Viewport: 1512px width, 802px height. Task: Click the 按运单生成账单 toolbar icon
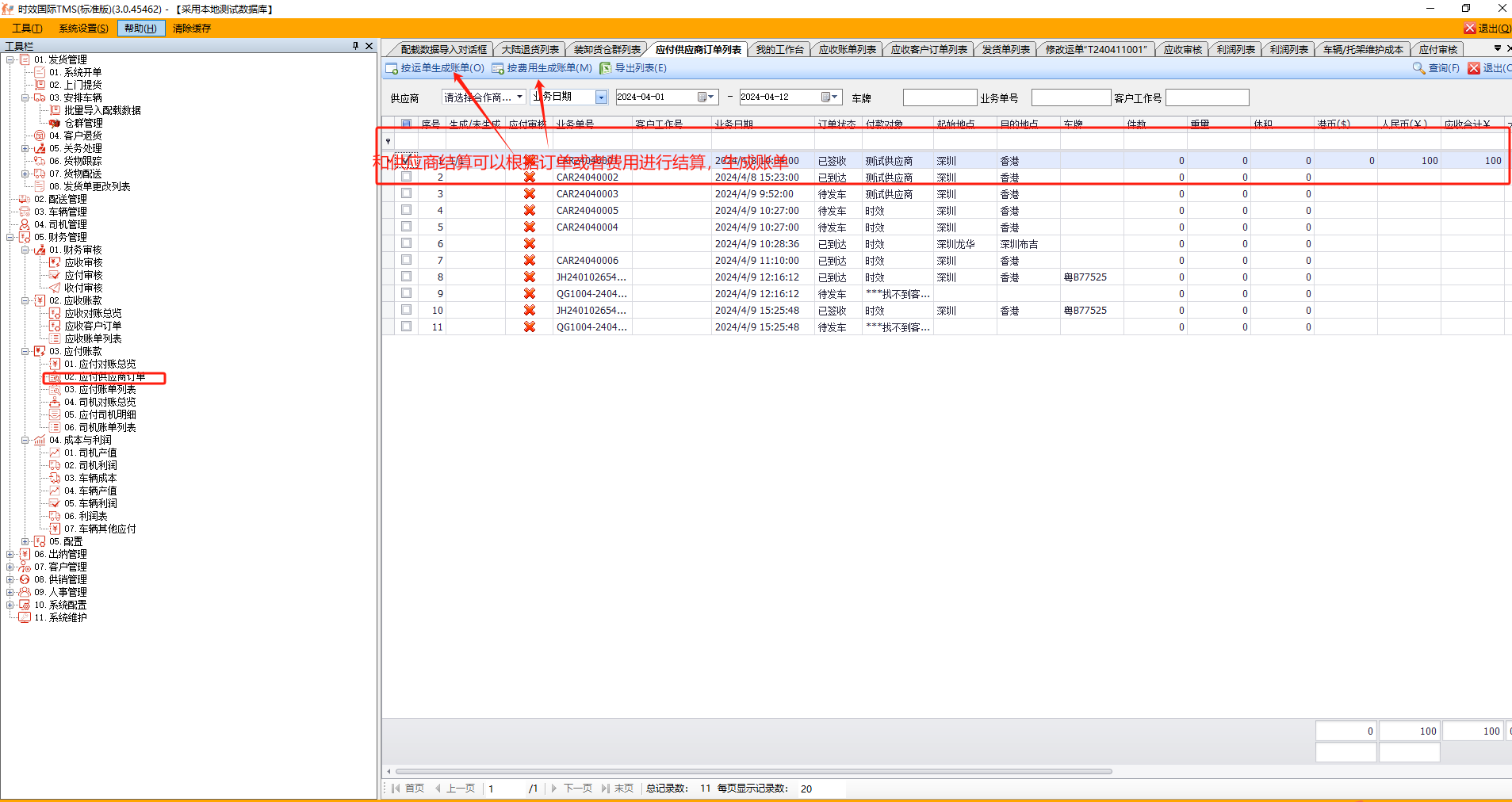click(x=392, y=68)
